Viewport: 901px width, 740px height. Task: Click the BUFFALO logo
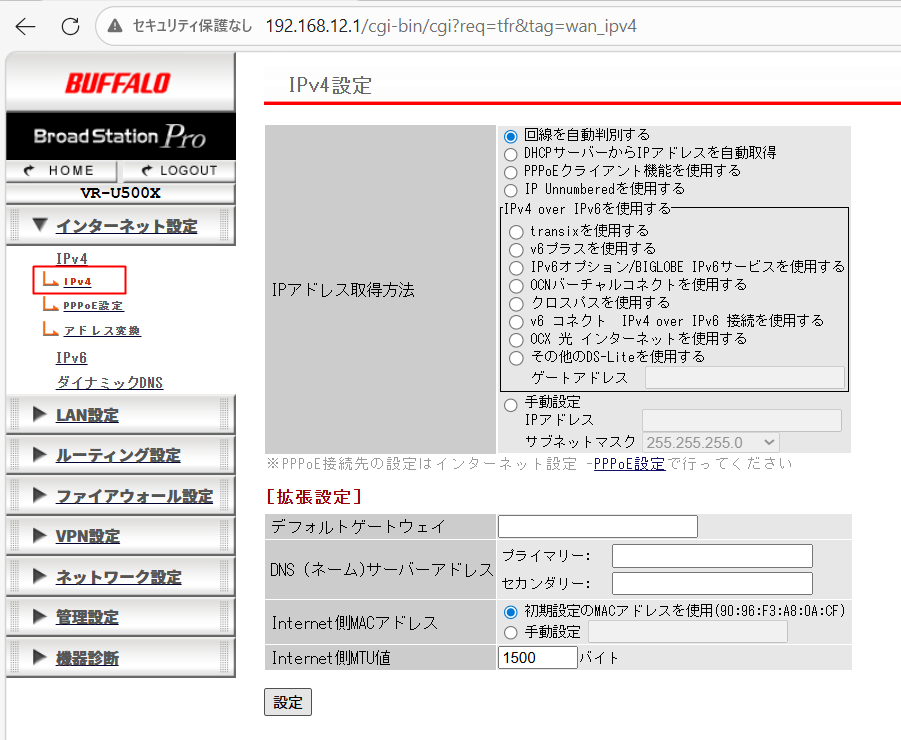[x=118, y=82]
